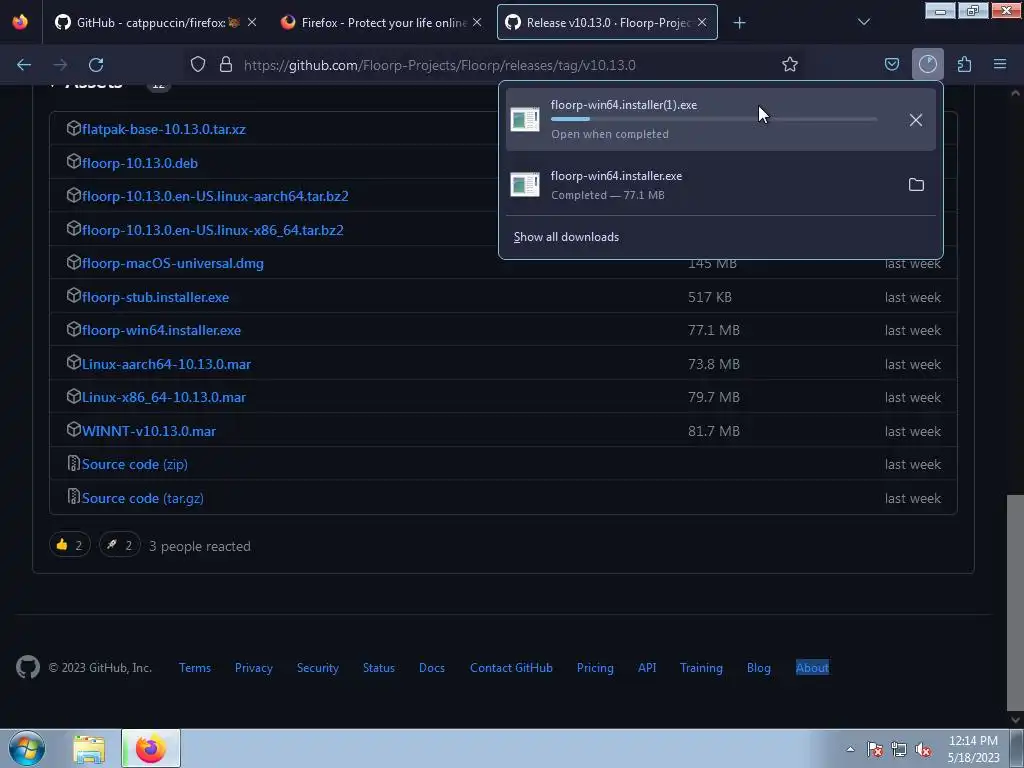Toggle thumbs up reaction
This screenshot has height=768, width=1024.
click(69, 545)
